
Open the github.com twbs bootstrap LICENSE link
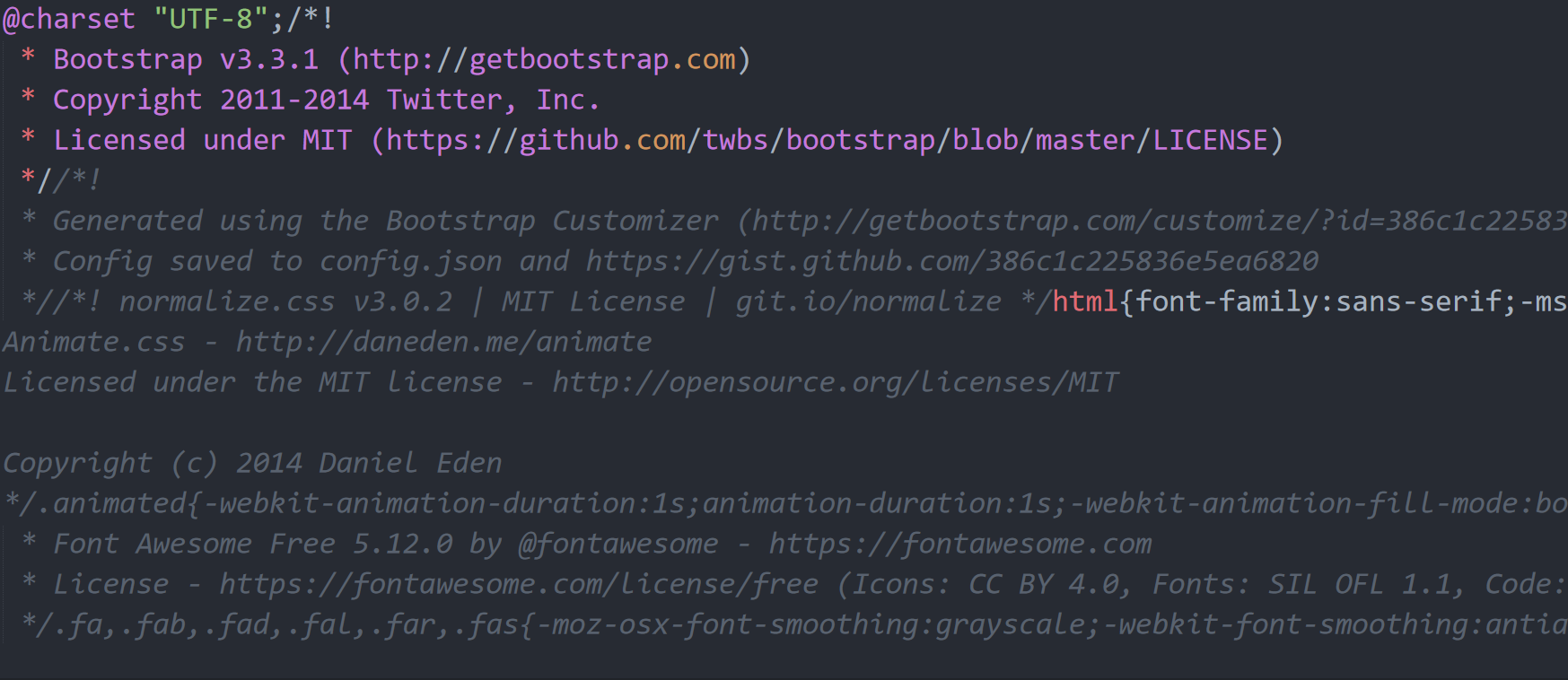(828, 140)
